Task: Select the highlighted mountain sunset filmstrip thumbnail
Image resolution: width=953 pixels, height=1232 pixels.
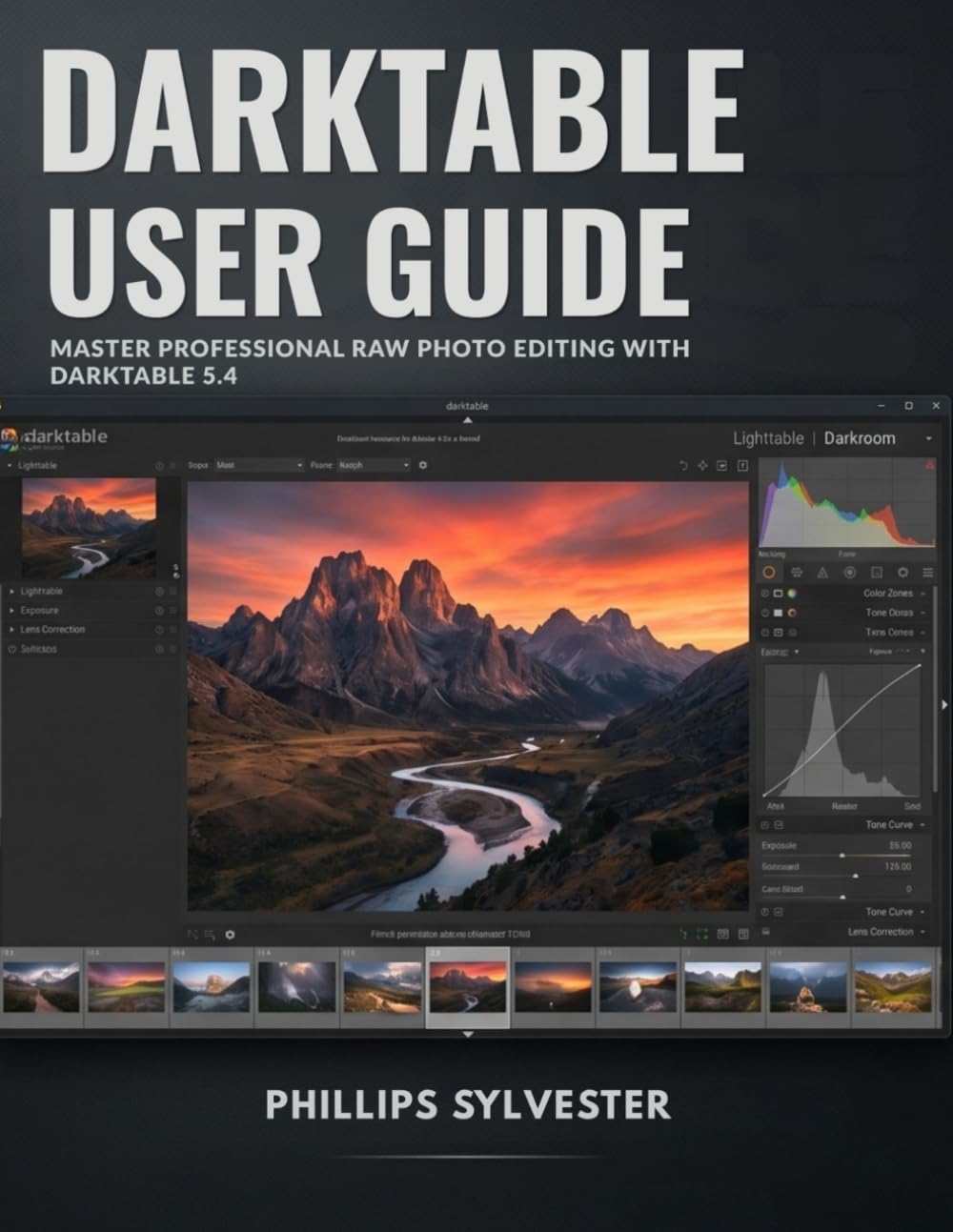Action: pos(467,987)
